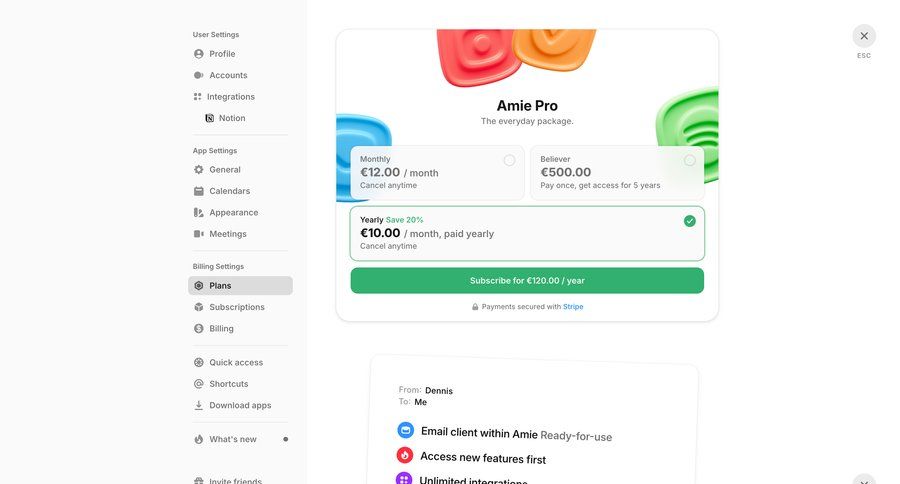Click the Download apps icon
Viewport: 900px width, 484px height.
[x=198, y=406]
